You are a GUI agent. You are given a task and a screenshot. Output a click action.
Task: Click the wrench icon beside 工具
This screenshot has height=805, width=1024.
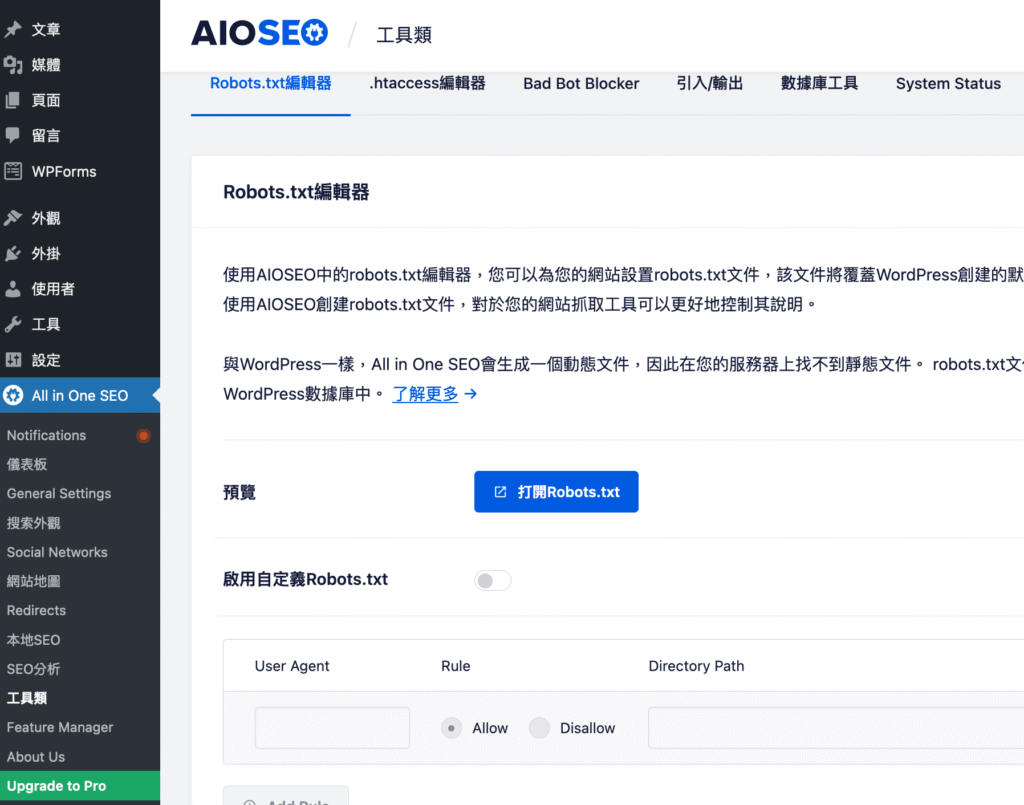coord(13,324)
